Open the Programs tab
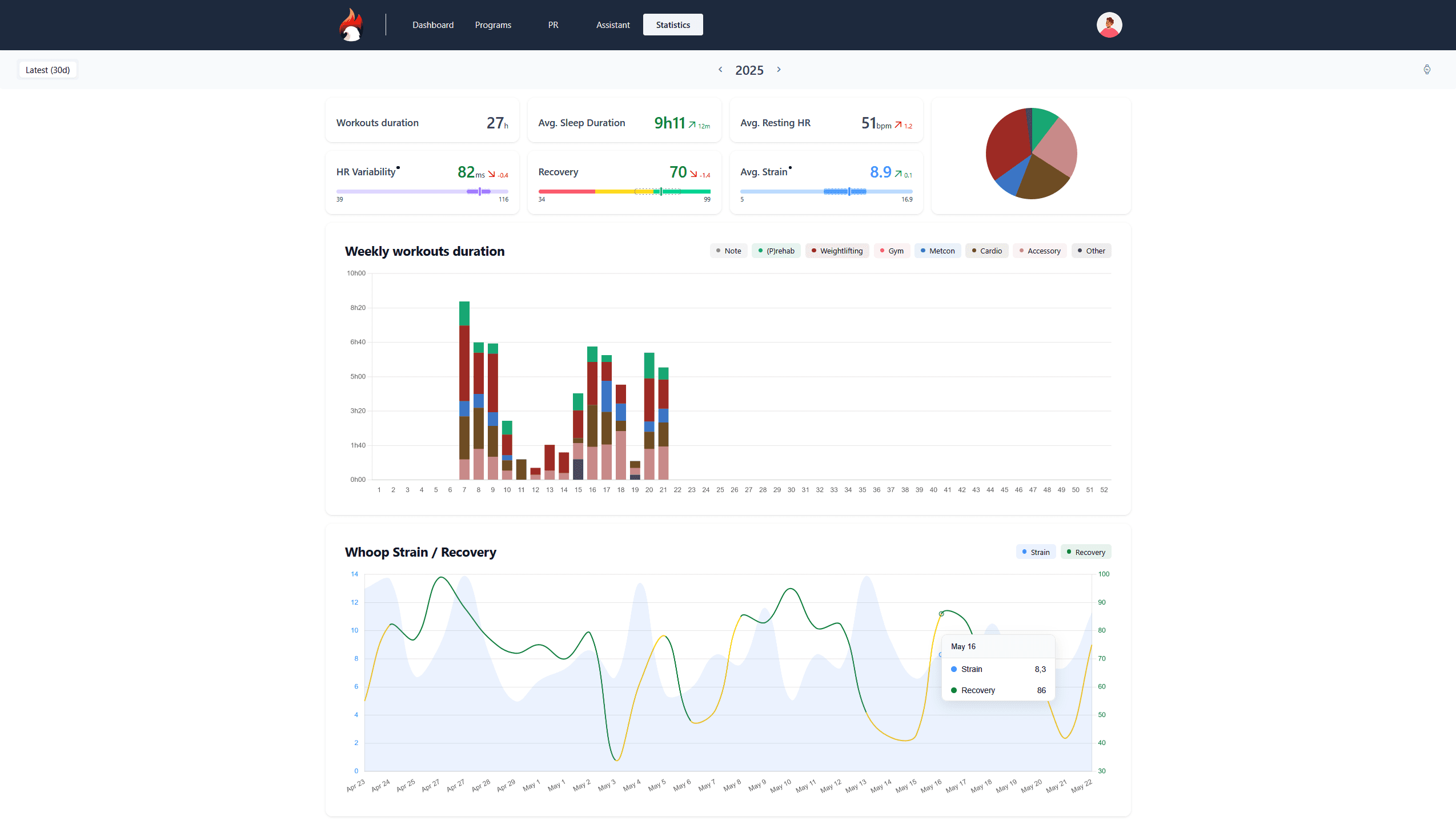Image resolution: width=1456 pixels, height=821 pixels. click(493, 25)
